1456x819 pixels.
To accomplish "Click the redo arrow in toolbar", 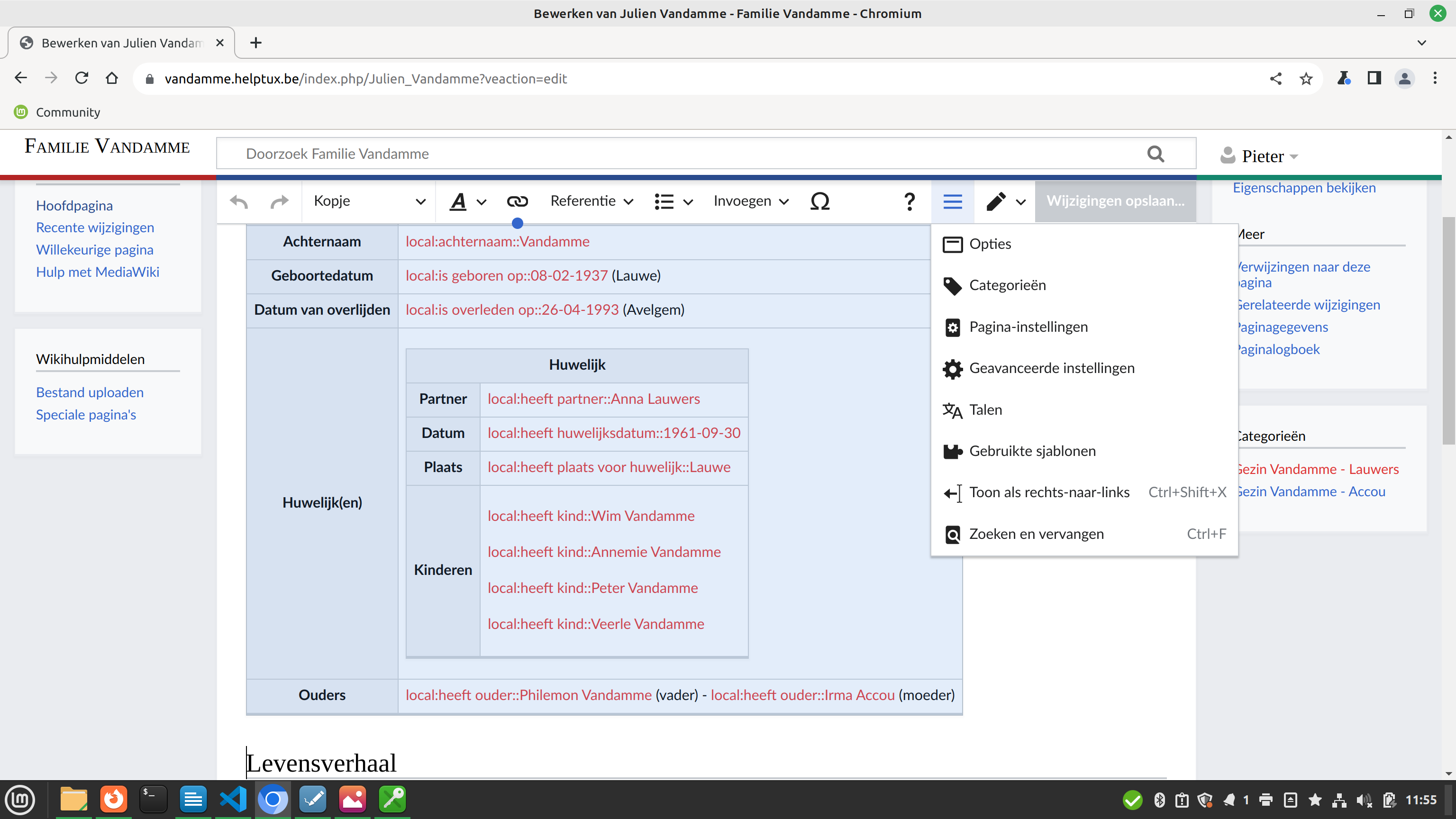I will pos(279,201).
